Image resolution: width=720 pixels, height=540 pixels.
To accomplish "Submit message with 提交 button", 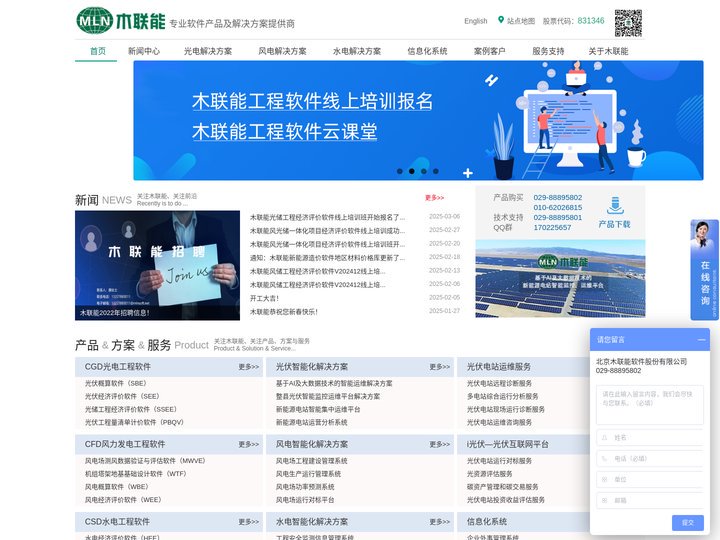I will [x=688, y=523].
